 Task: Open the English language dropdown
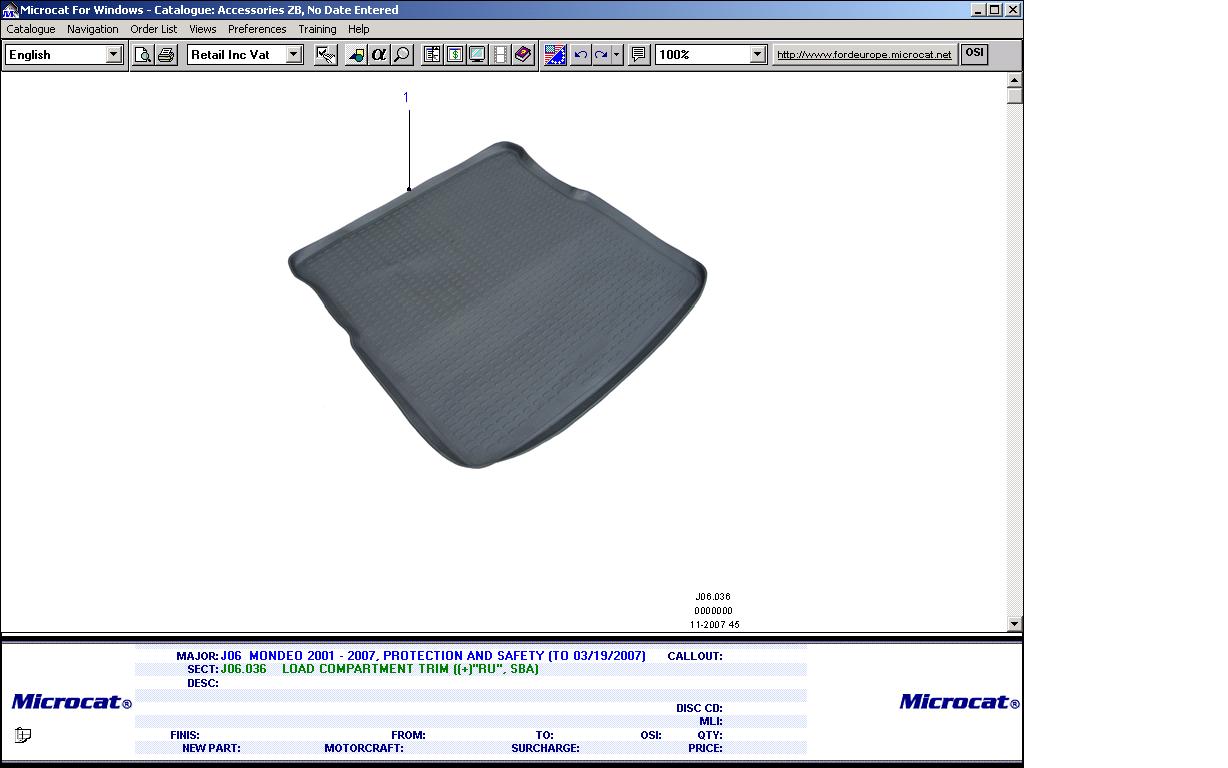coord(114,55)
